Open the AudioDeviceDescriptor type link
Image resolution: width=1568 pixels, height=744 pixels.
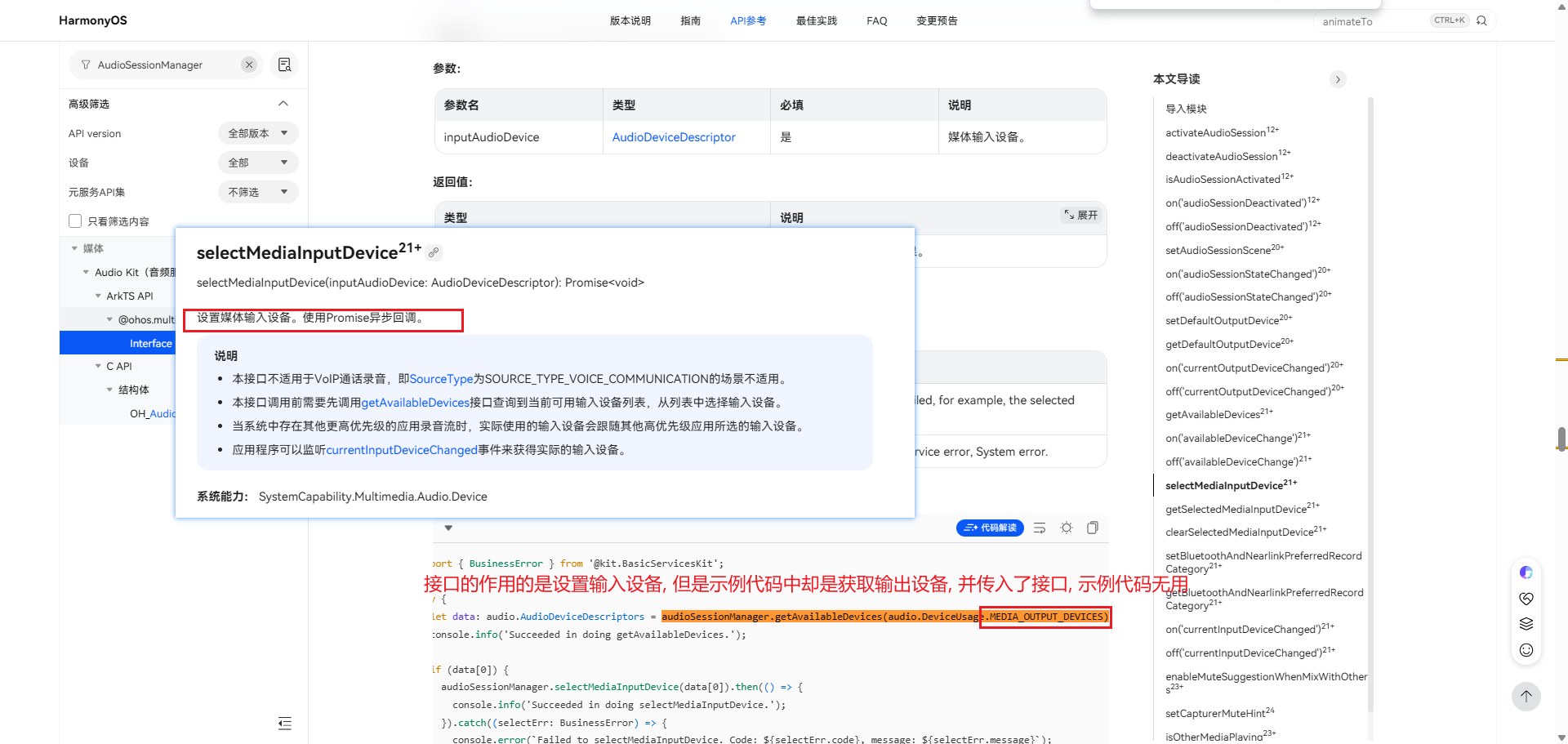point(674,137)
